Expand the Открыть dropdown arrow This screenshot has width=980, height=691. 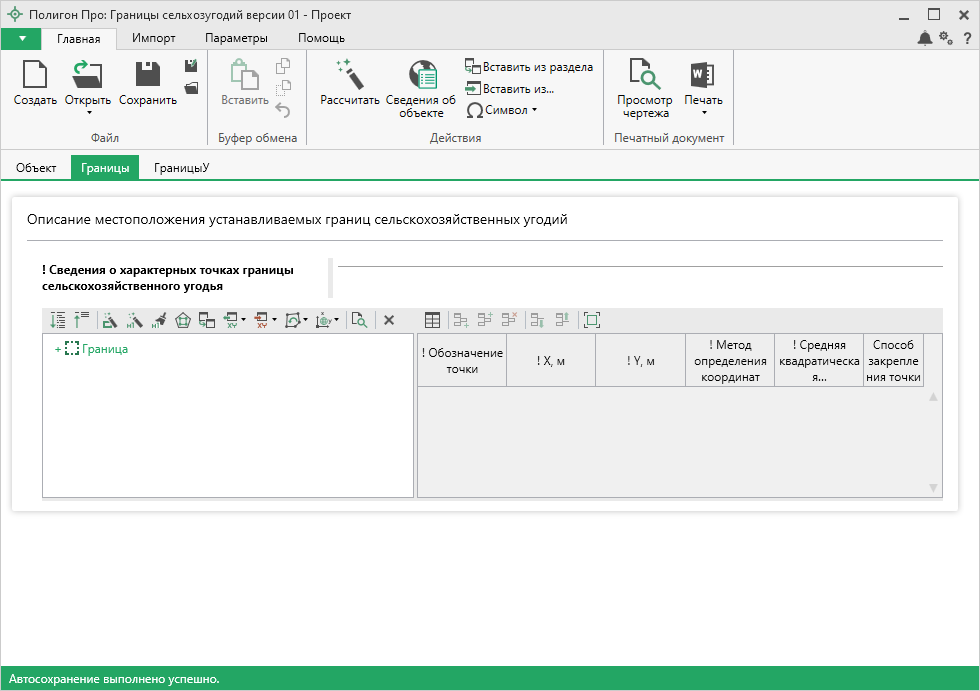tap(88, 113)
